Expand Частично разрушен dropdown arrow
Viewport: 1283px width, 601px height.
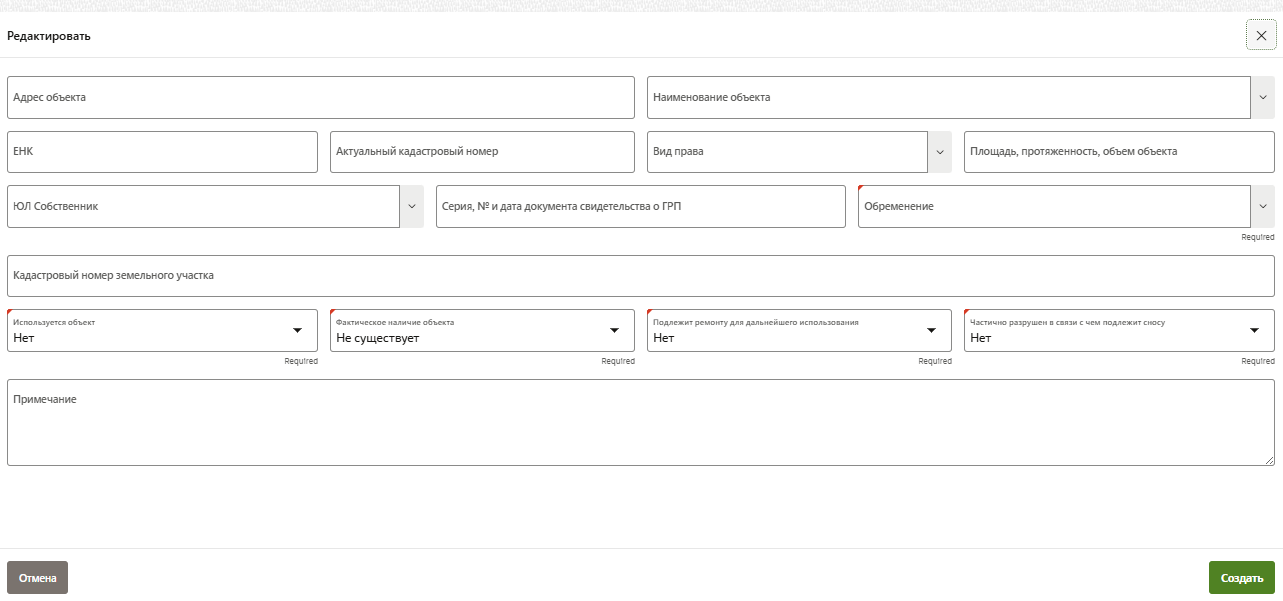[x=1254, y=331]
